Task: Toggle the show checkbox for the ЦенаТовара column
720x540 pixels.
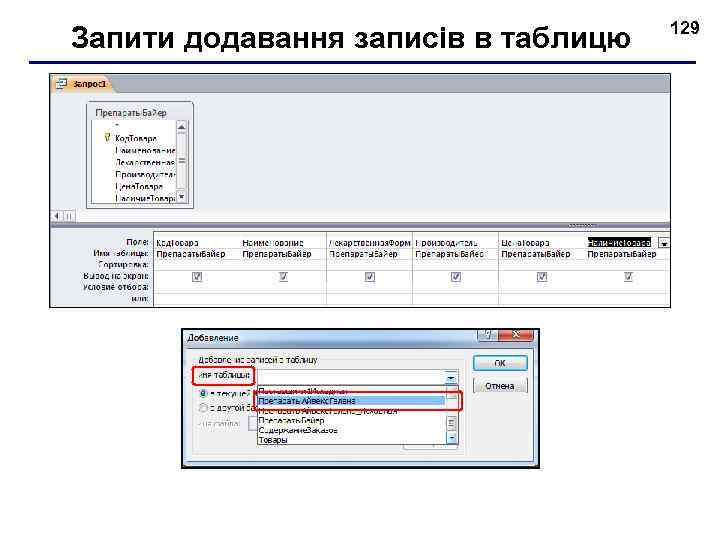Action: (x=542, y=276)
